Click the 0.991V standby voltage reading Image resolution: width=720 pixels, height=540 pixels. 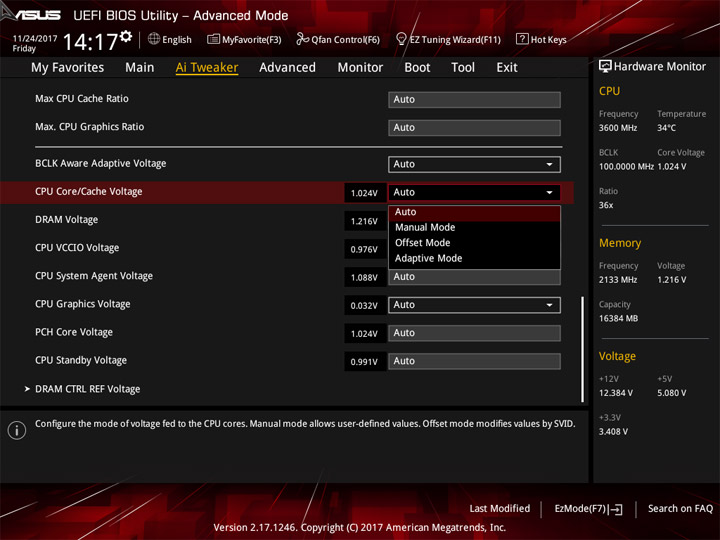click(x=364, y=362)
